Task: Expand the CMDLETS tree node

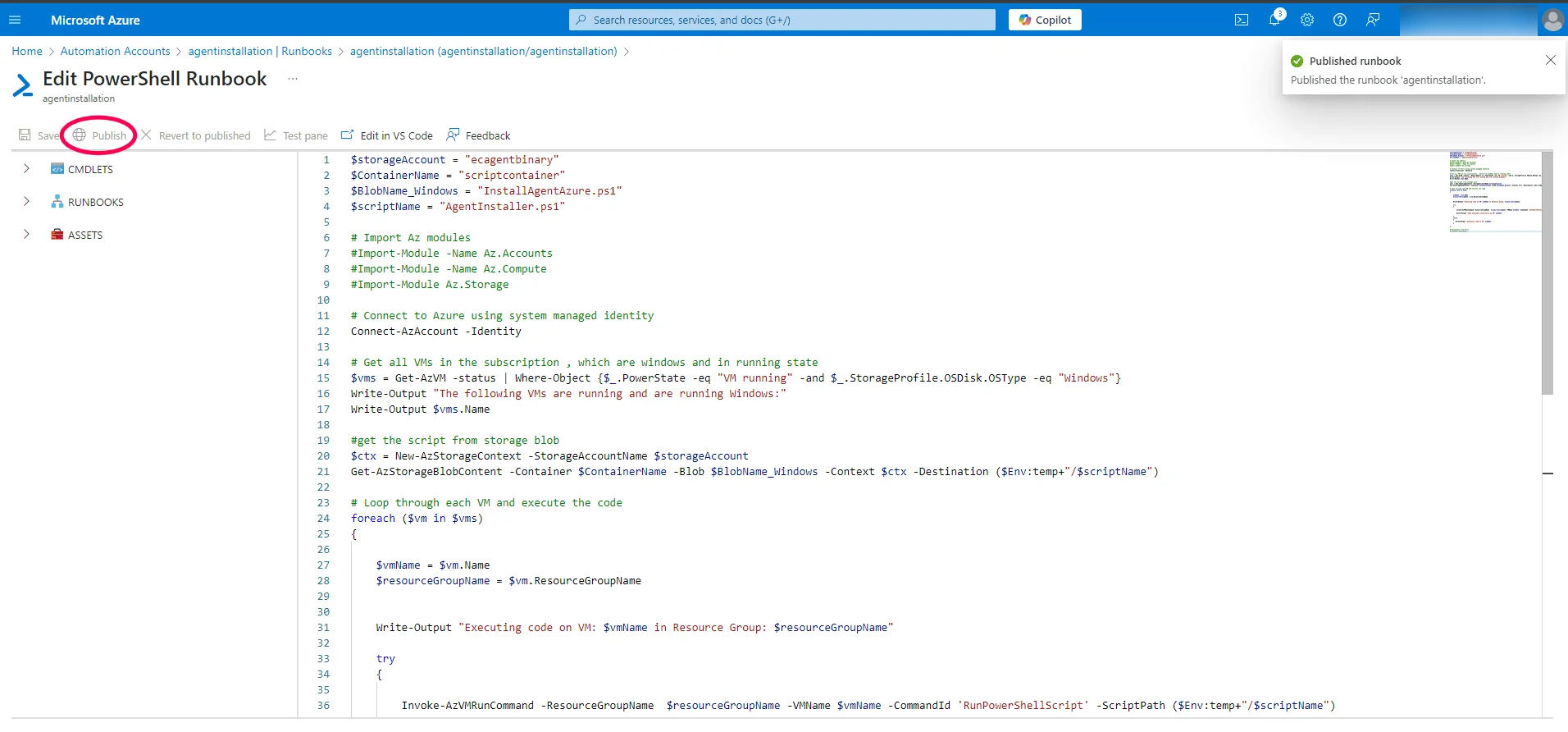Action: (x=26, y=169)
